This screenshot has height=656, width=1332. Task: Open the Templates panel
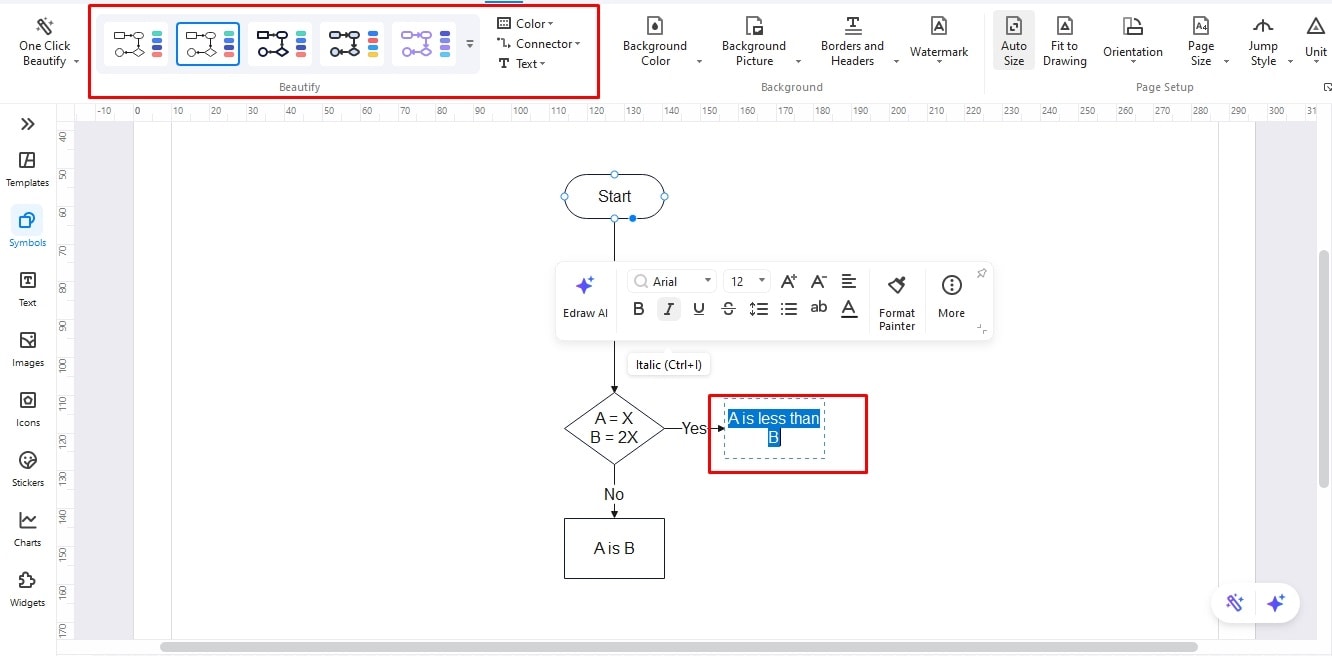28,168
